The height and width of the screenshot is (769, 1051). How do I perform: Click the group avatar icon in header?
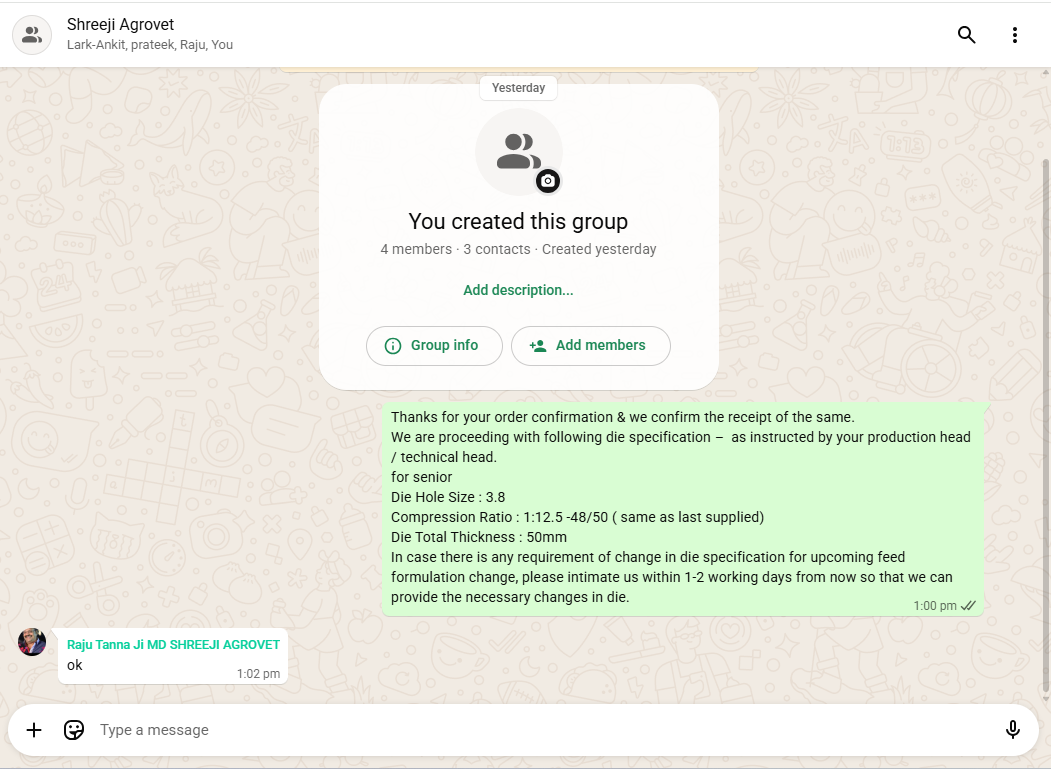[x=32, y=35]
